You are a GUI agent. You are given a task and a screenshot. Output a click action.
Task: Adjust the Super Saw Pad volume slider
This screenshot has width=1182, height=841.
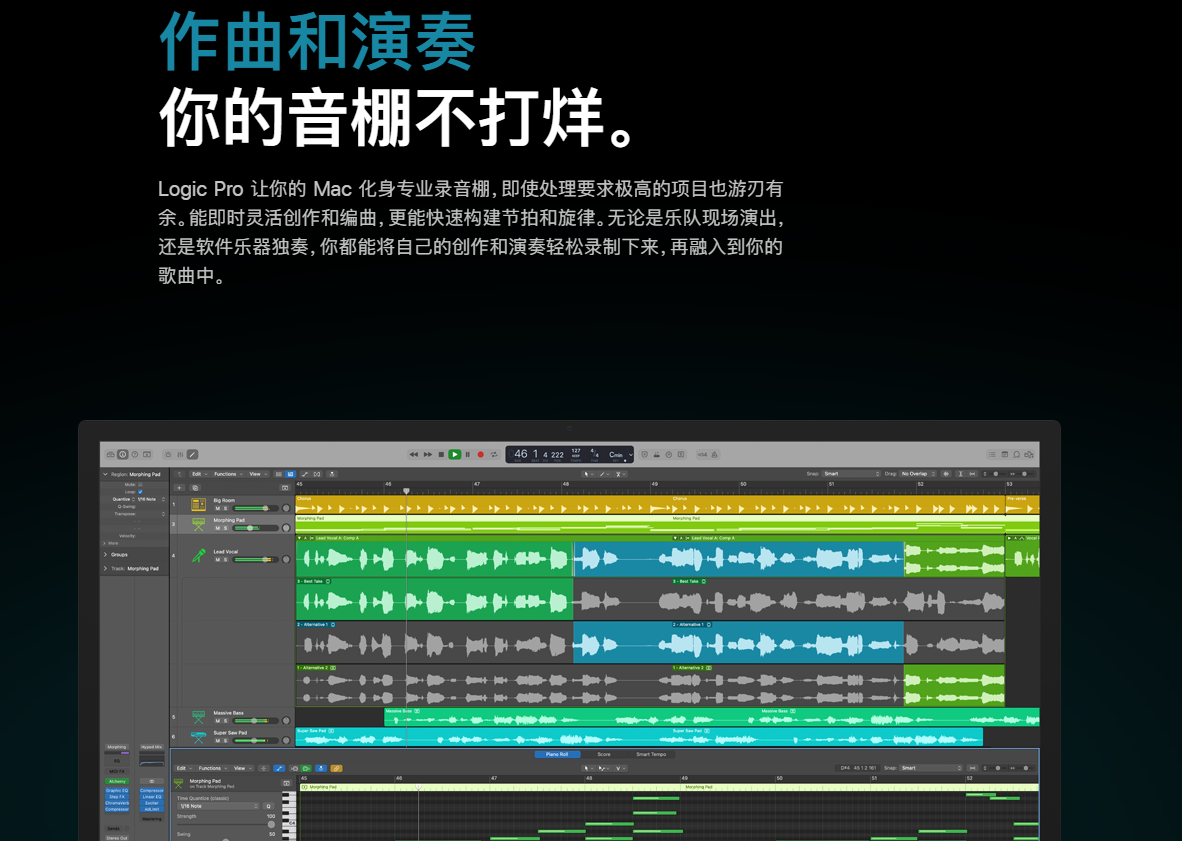[257, 741]
